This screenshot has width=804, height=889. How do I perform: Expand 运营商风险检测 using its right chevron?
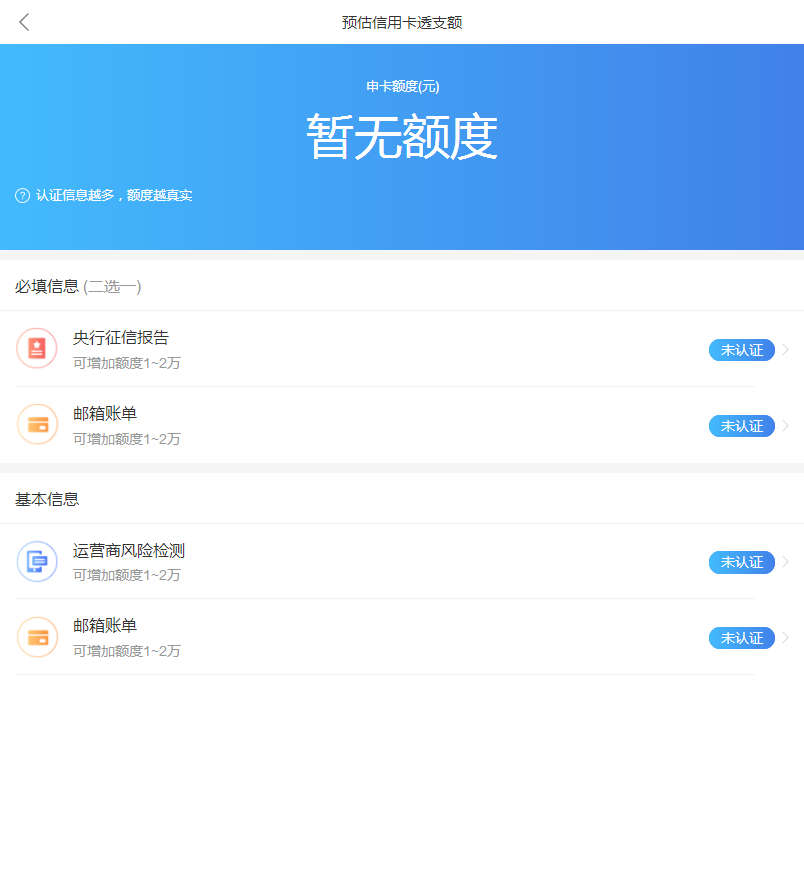point(786,562)
